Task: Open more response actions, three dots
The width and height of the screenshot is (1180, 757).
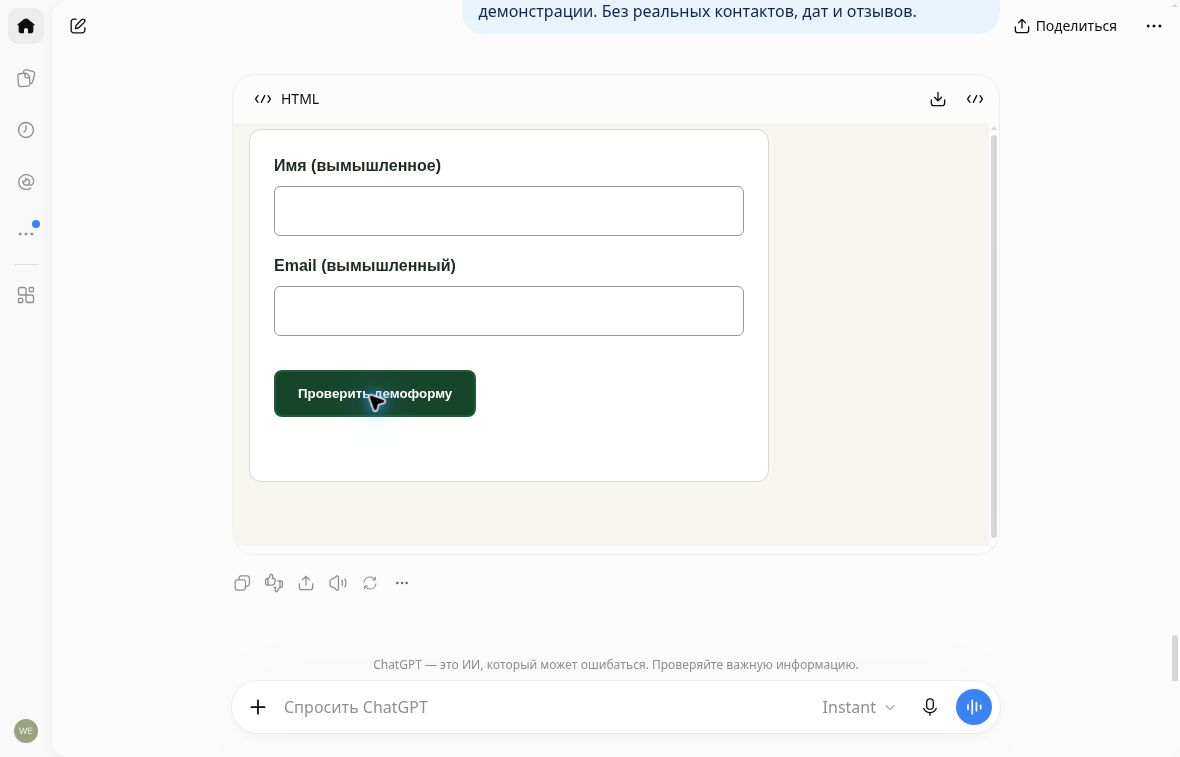Action: pos(402,583)
